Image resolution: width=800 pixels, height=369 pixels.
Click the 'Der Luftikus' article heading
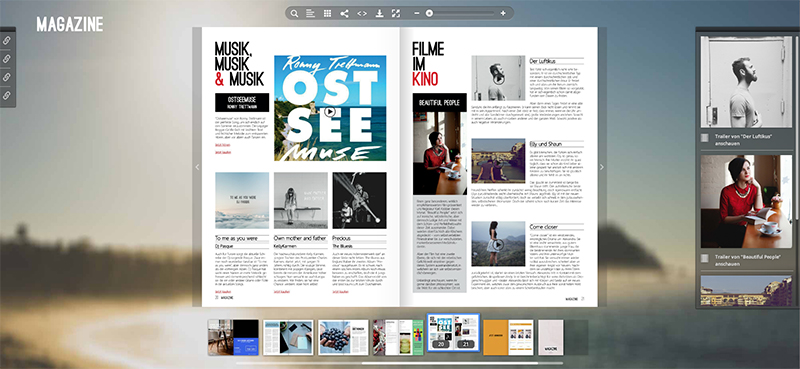click(x=542, y=61)
